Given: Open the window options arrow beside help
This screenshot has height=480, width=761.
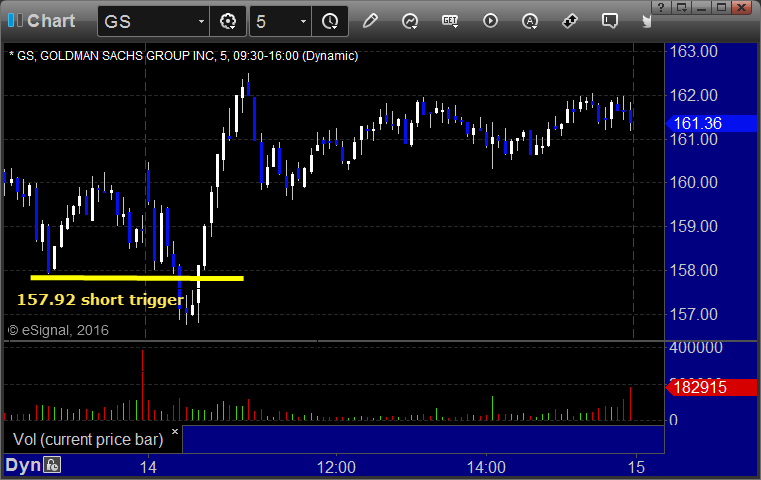Looking at the screenshot, I should tap(681, 7).
